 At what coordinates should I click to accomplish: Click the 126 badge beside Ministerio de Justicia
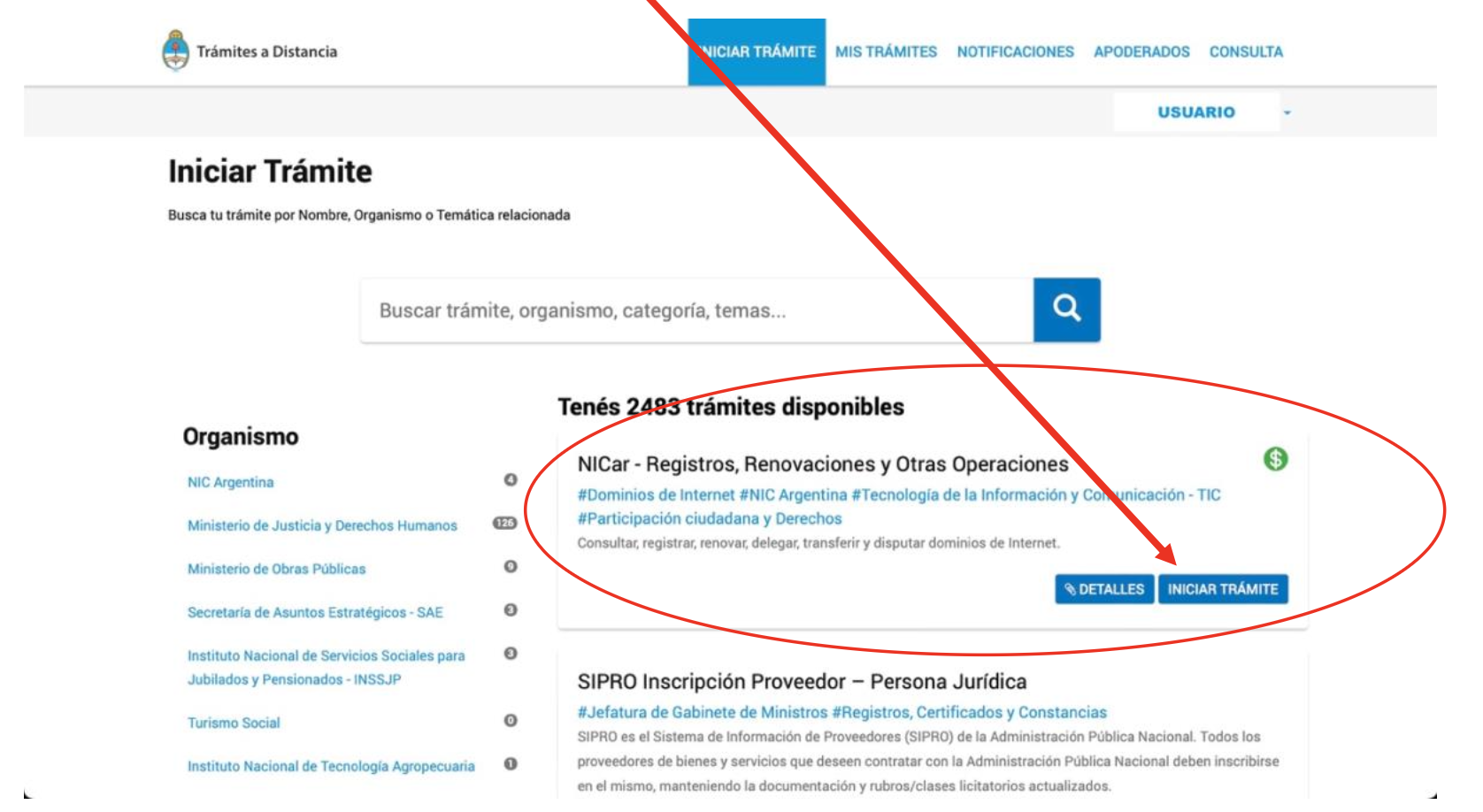[x=504, y=524]
